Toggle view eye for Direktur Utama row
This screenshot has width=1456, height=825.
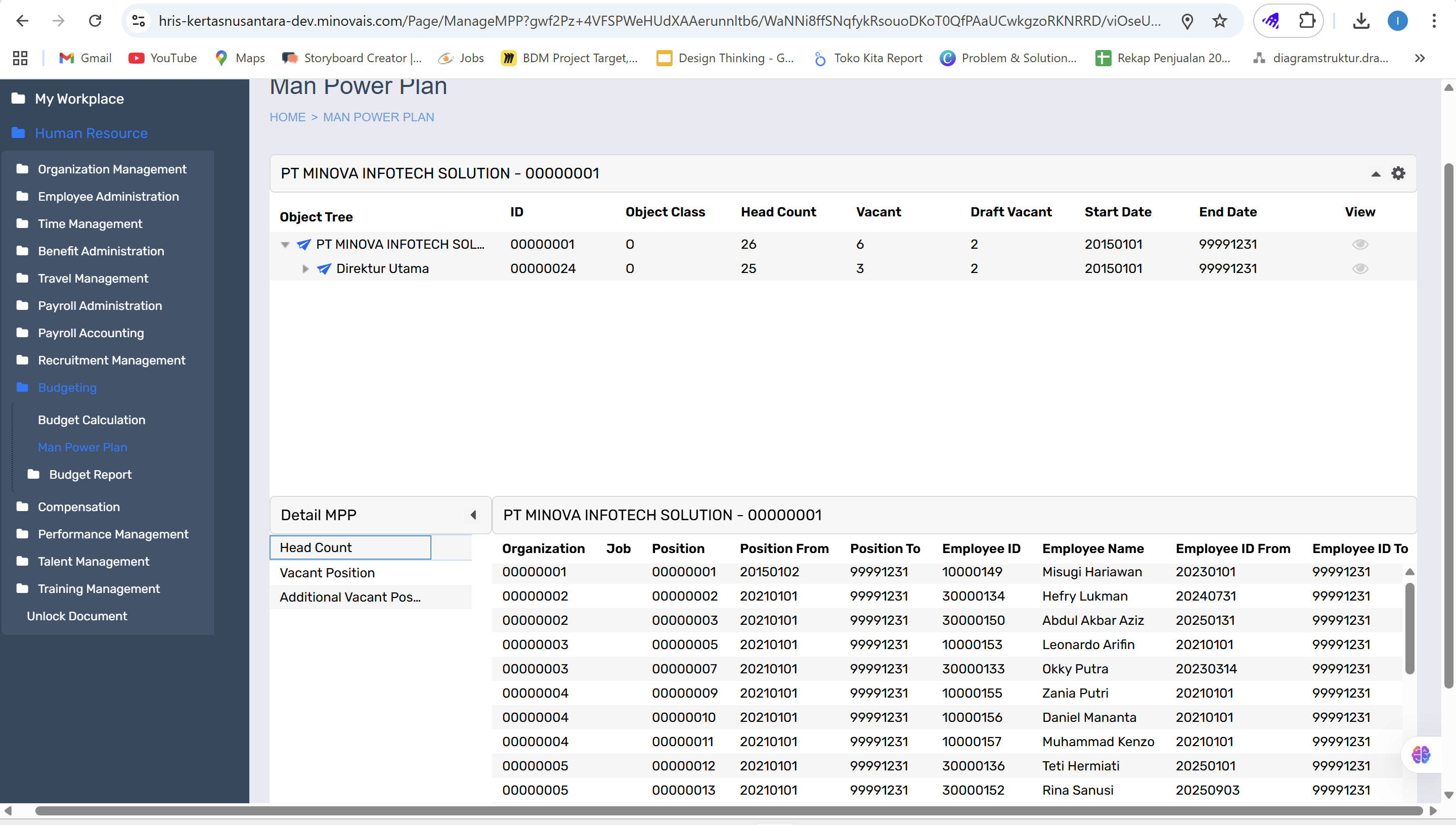1359,268
